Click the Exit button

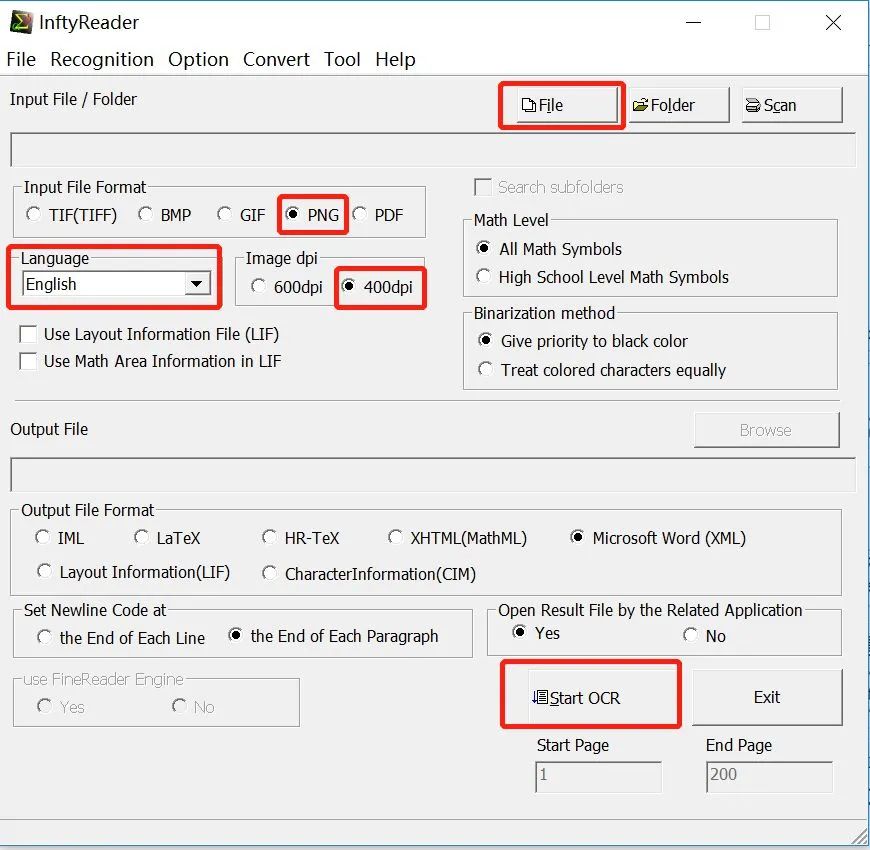pyautogui.click(x=767, y=697)
